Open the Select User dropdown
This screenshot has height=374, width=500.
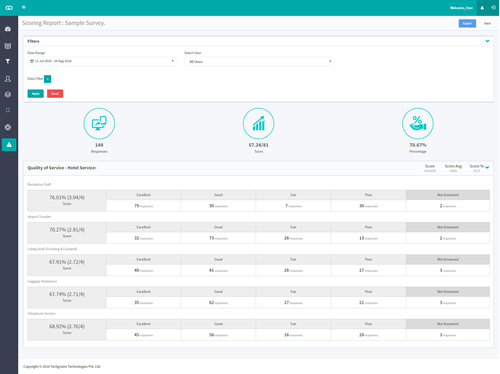(x=259, y=61)
